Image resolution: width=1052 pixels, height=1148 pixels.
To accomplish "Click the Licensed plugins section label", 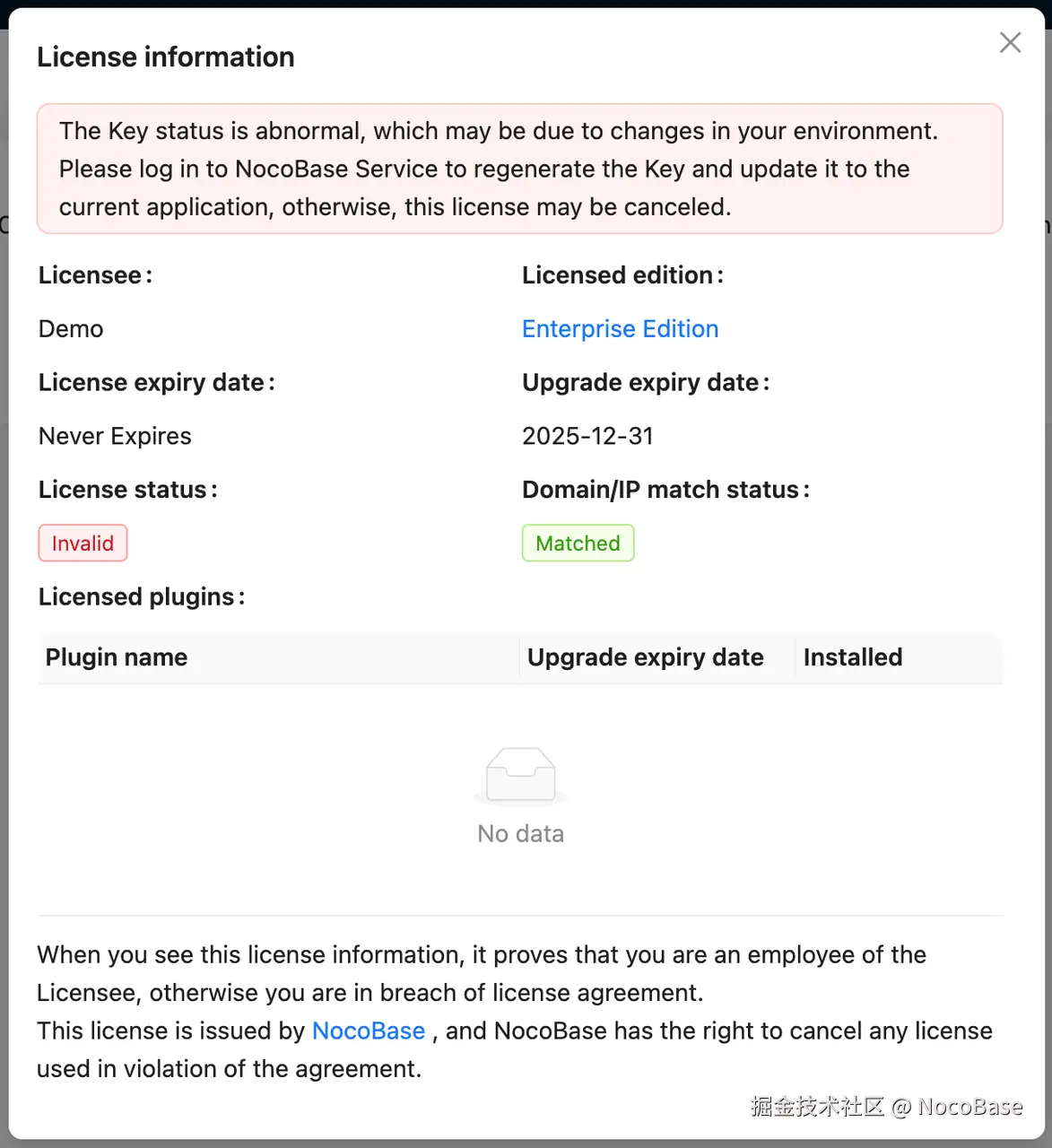I will point(141,596).
